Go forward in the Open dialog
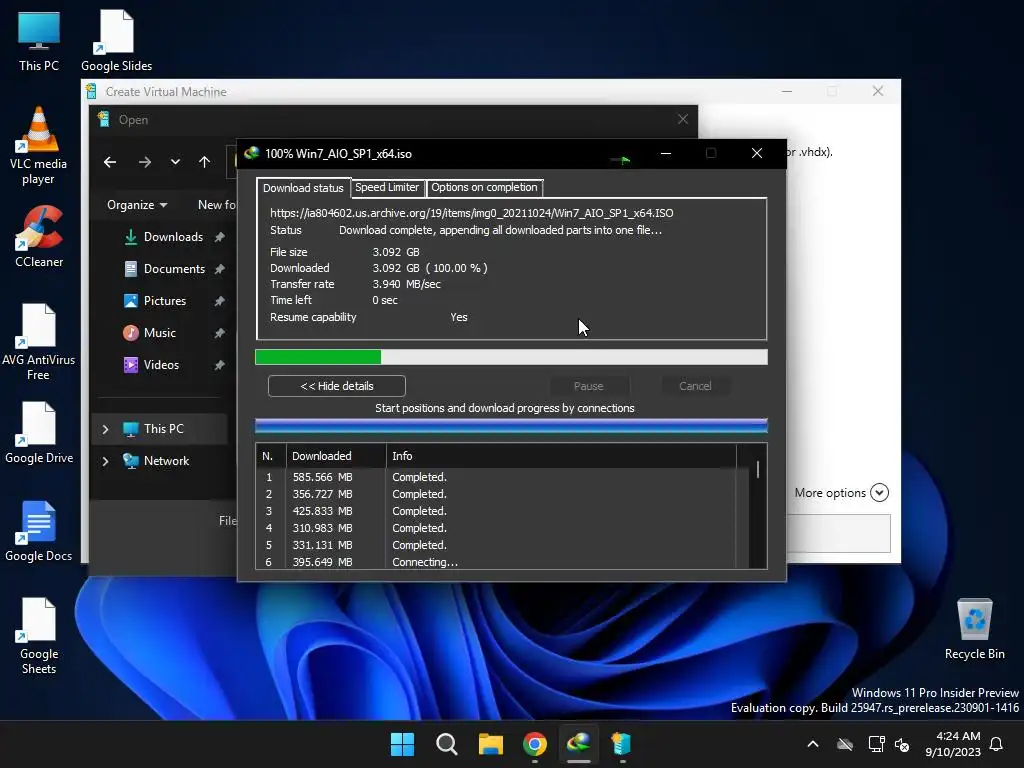This screenshot has height=768, width=1024. click(145, 162)
